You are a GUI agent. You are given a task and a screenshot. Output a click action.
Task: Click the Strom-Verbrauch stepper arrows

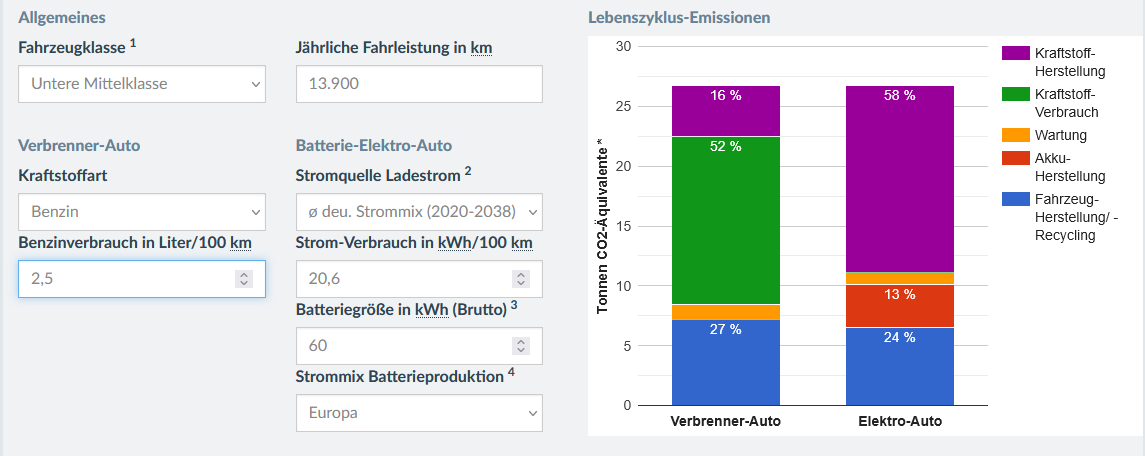520,279
